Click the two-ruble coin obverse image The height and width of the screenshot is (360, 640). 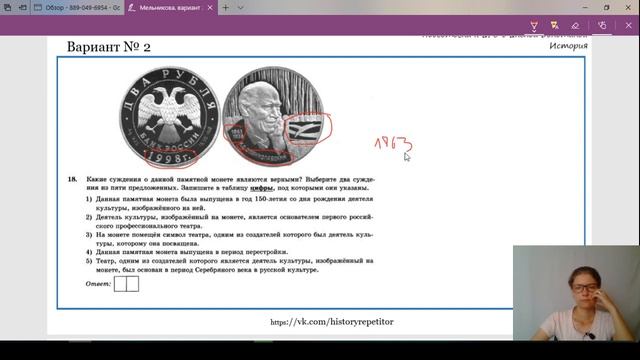[x=169, y=117]
